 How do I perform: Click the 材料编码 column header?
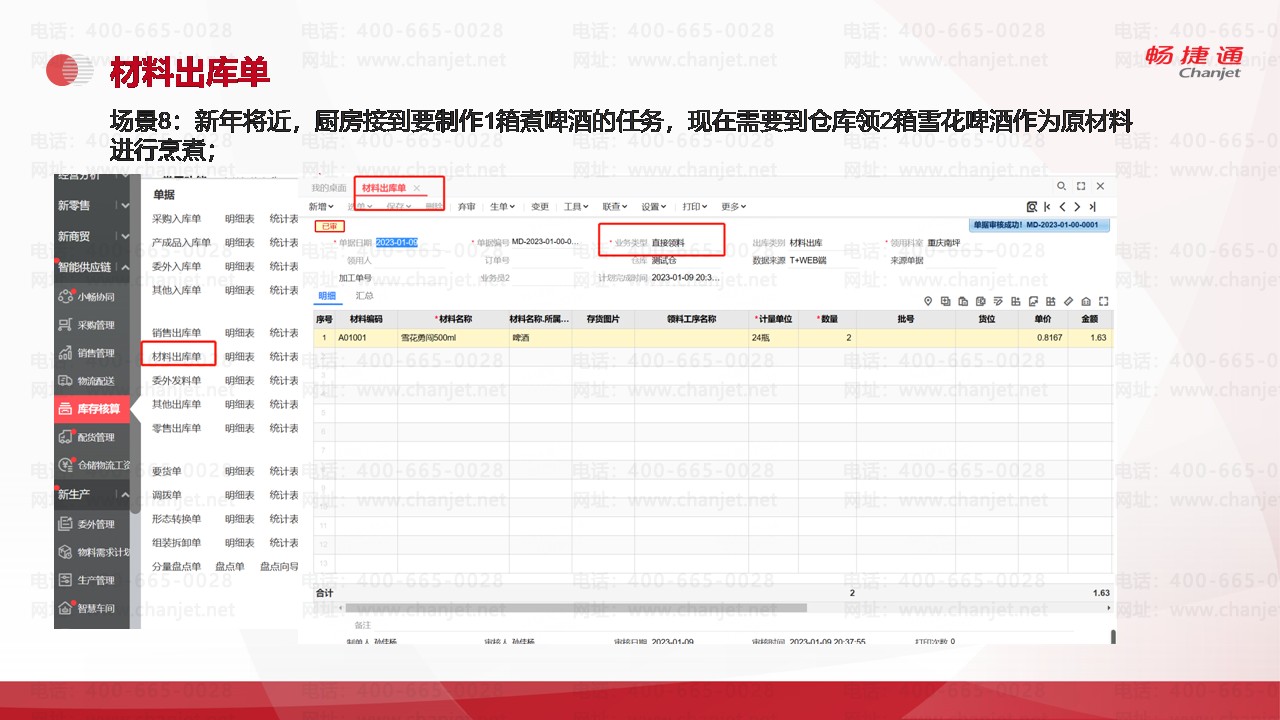tap(366, 319)
